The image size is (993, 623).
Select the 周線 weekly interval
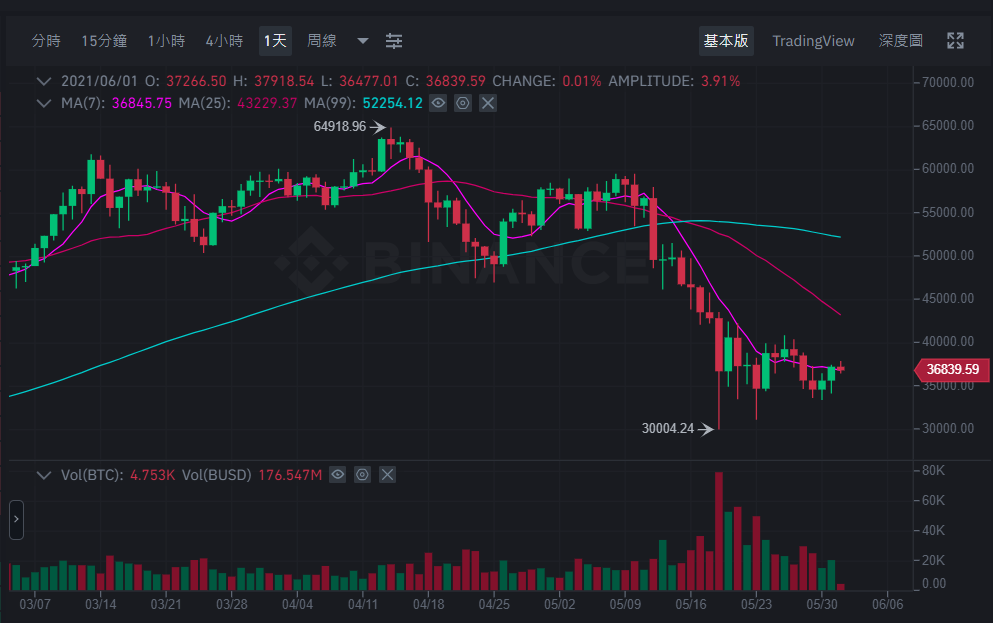tap(322, 41)
